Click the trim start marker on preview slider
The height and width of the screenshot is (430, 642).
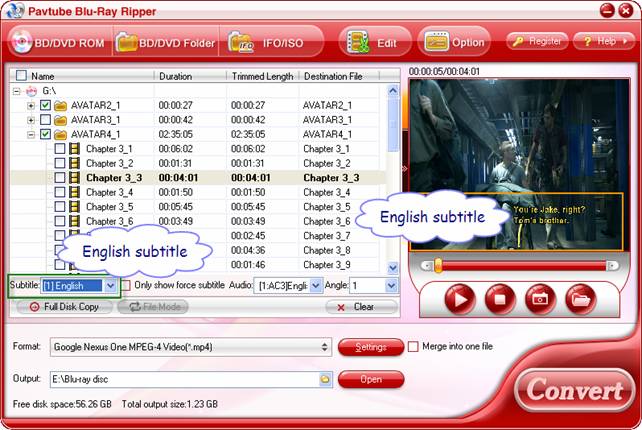[x=427, y=266]
